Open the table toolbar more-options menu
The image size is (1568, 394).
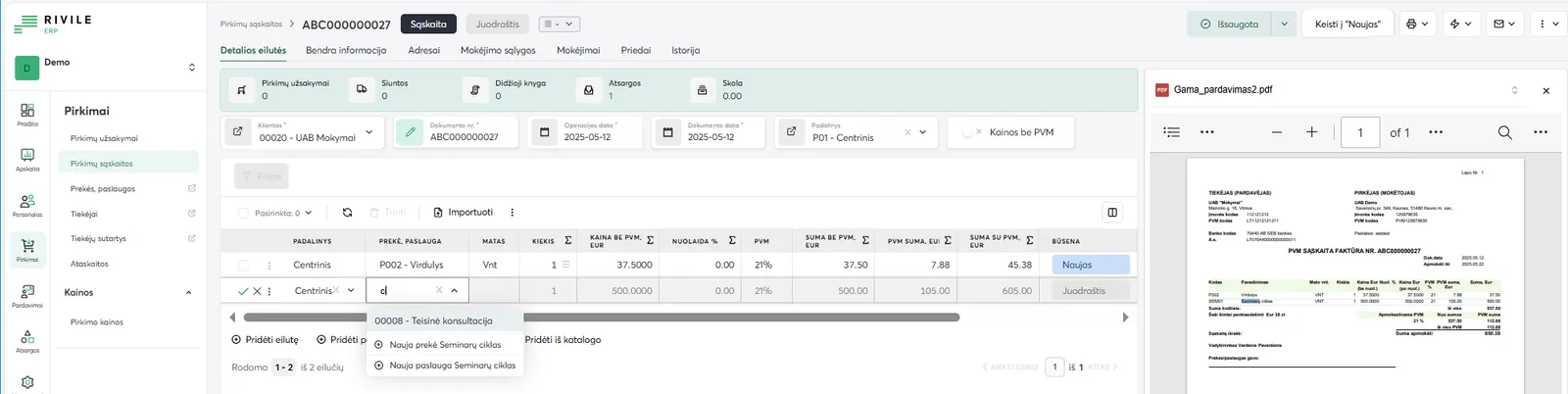(512, 212)
